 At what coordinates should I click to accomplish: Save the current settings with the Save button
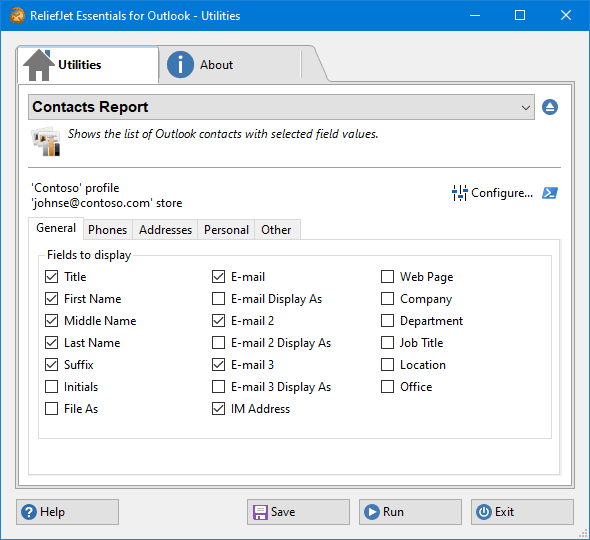click(298, 512)
